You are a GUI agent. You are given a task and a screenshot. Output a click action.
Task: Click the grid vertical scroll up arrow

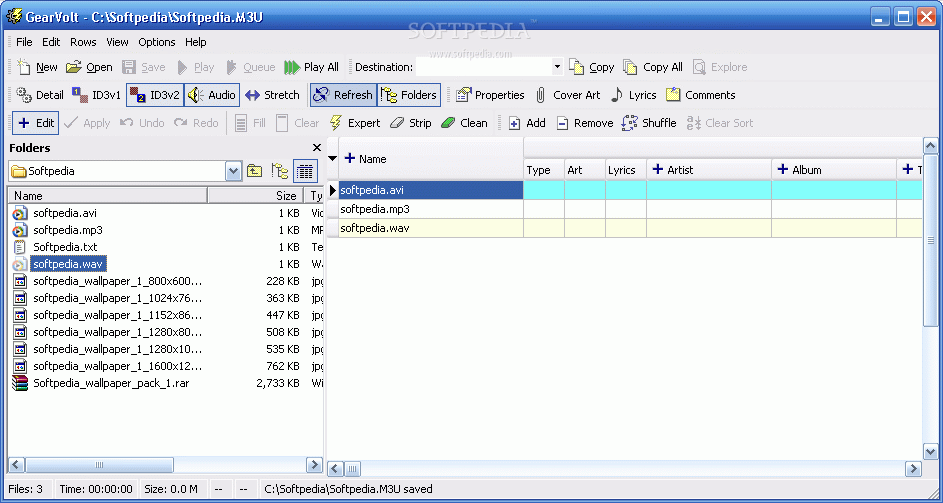pos(930,146)
